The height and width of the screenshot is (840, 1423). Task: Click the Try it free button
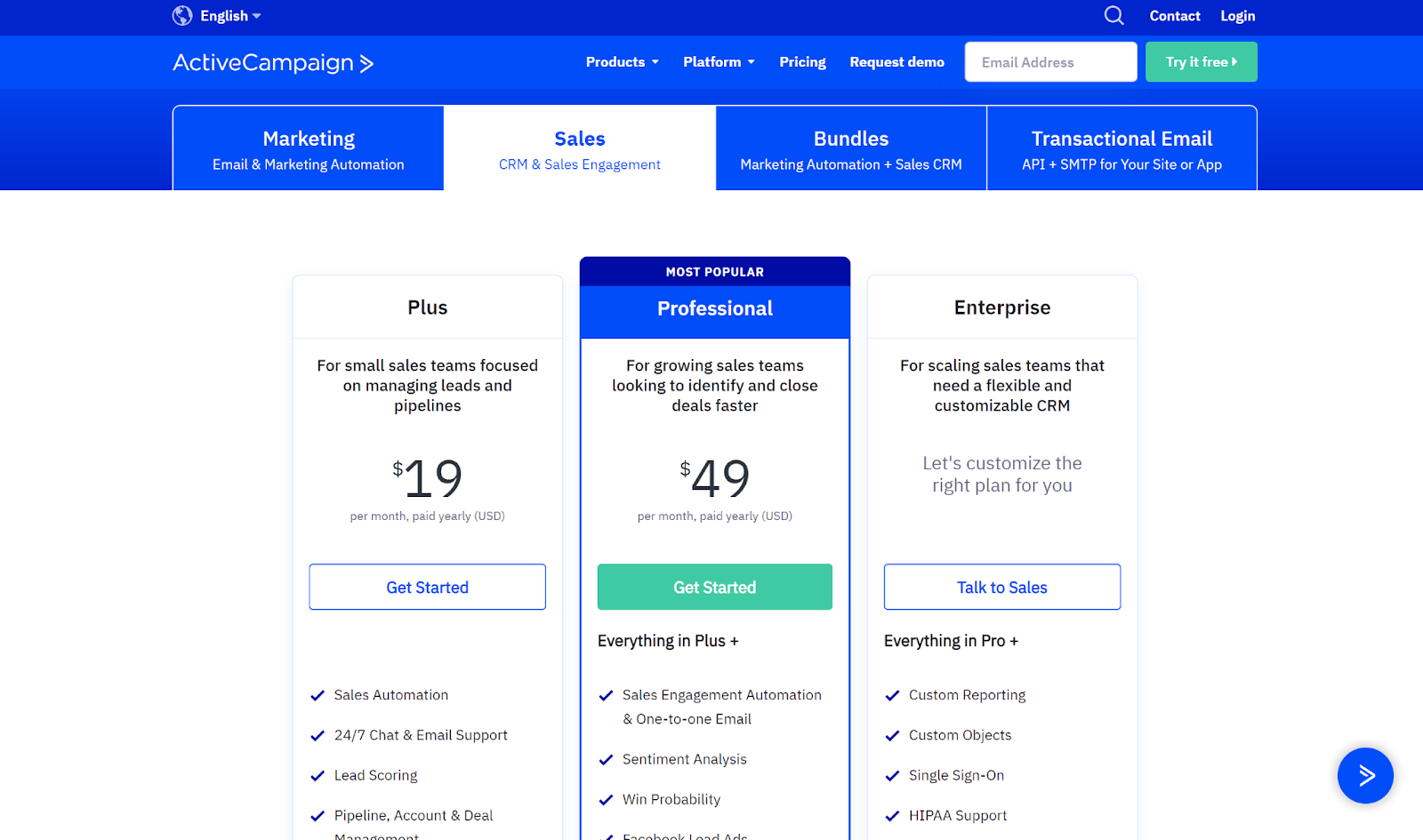click(1202, 62)
